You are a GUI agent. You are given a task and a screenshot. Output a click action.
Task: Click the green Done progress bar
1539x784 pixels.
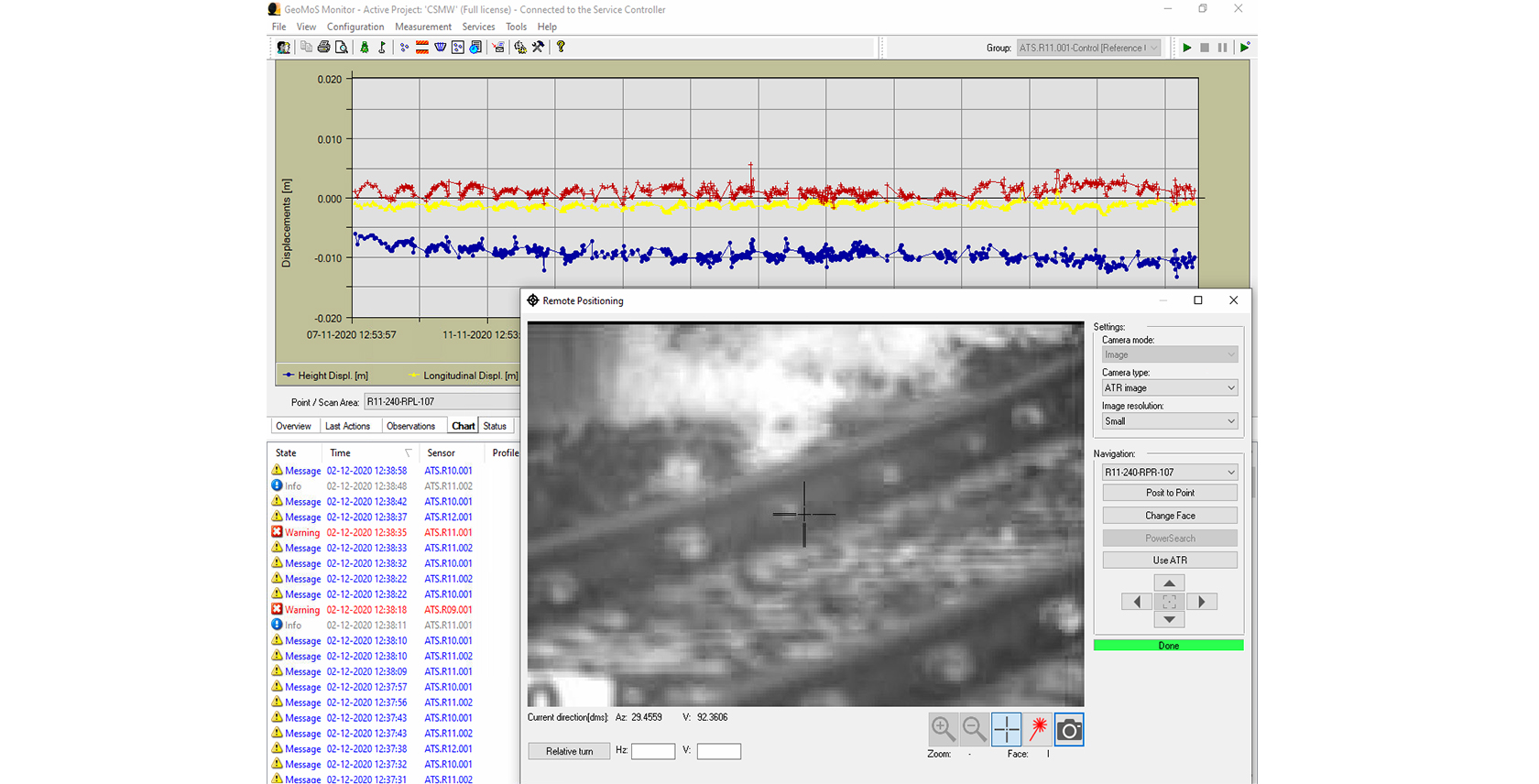click(x=1168, y=646)
